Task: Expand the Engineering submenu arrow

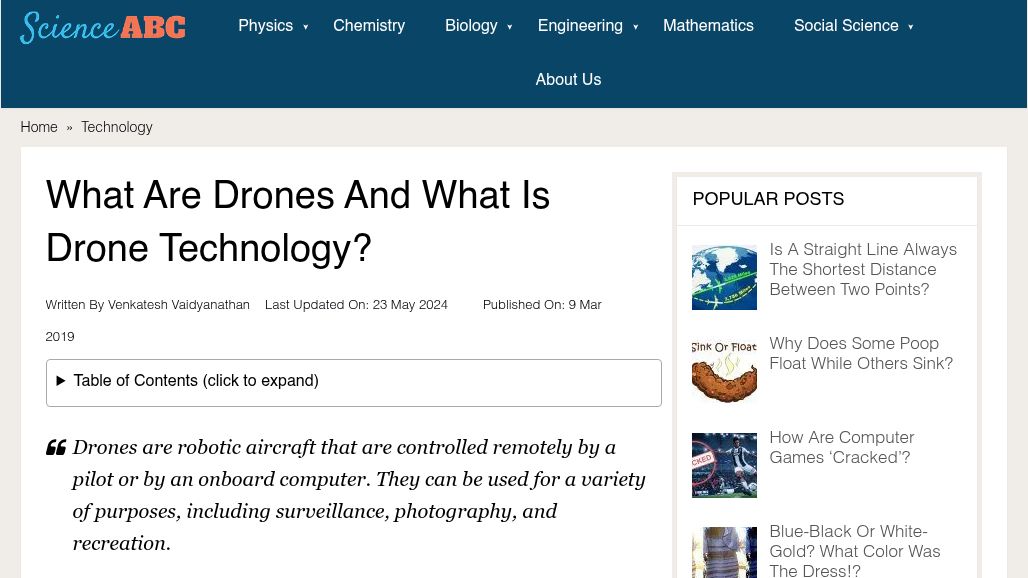Action: click(636, 27)
